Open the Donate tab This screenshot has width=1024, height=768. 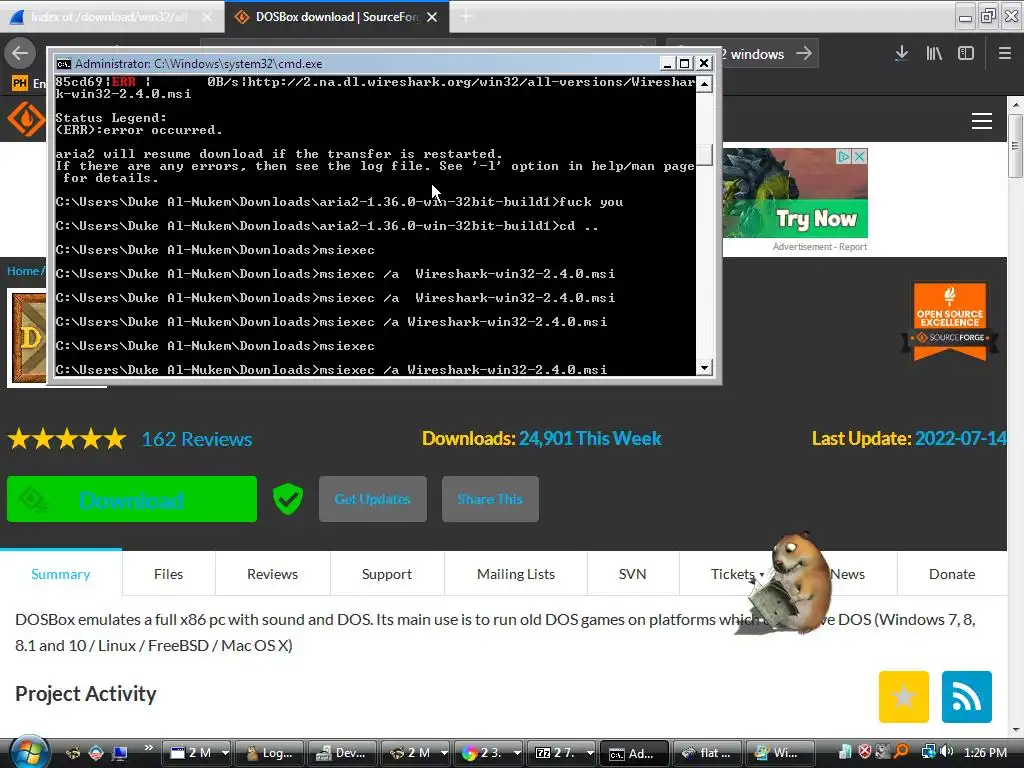(952, 573)
